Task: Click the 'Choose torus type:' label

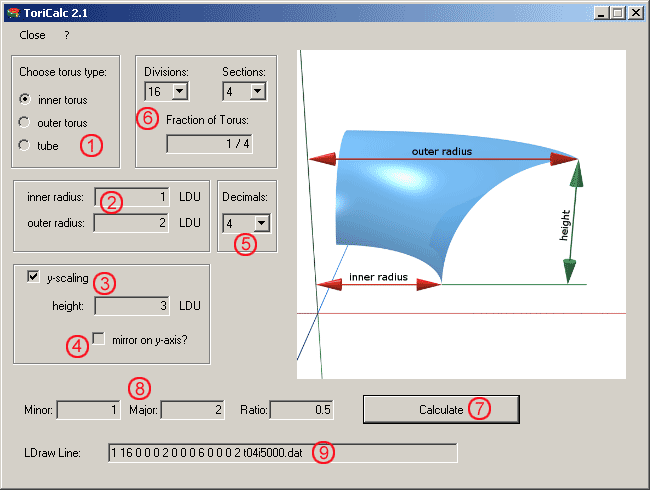Action: pyautogui.click(x=63, y=72)
